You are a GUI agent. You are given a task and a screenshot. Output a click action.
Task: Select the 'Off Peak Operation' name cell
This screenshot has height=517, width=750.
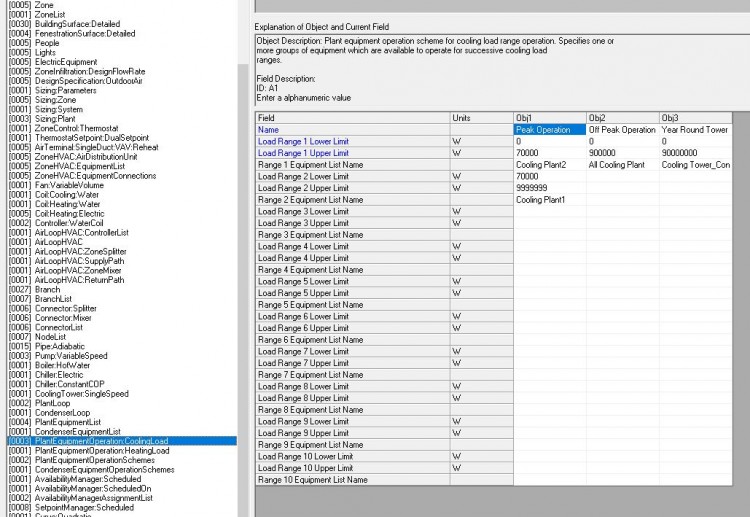[621, 130]
